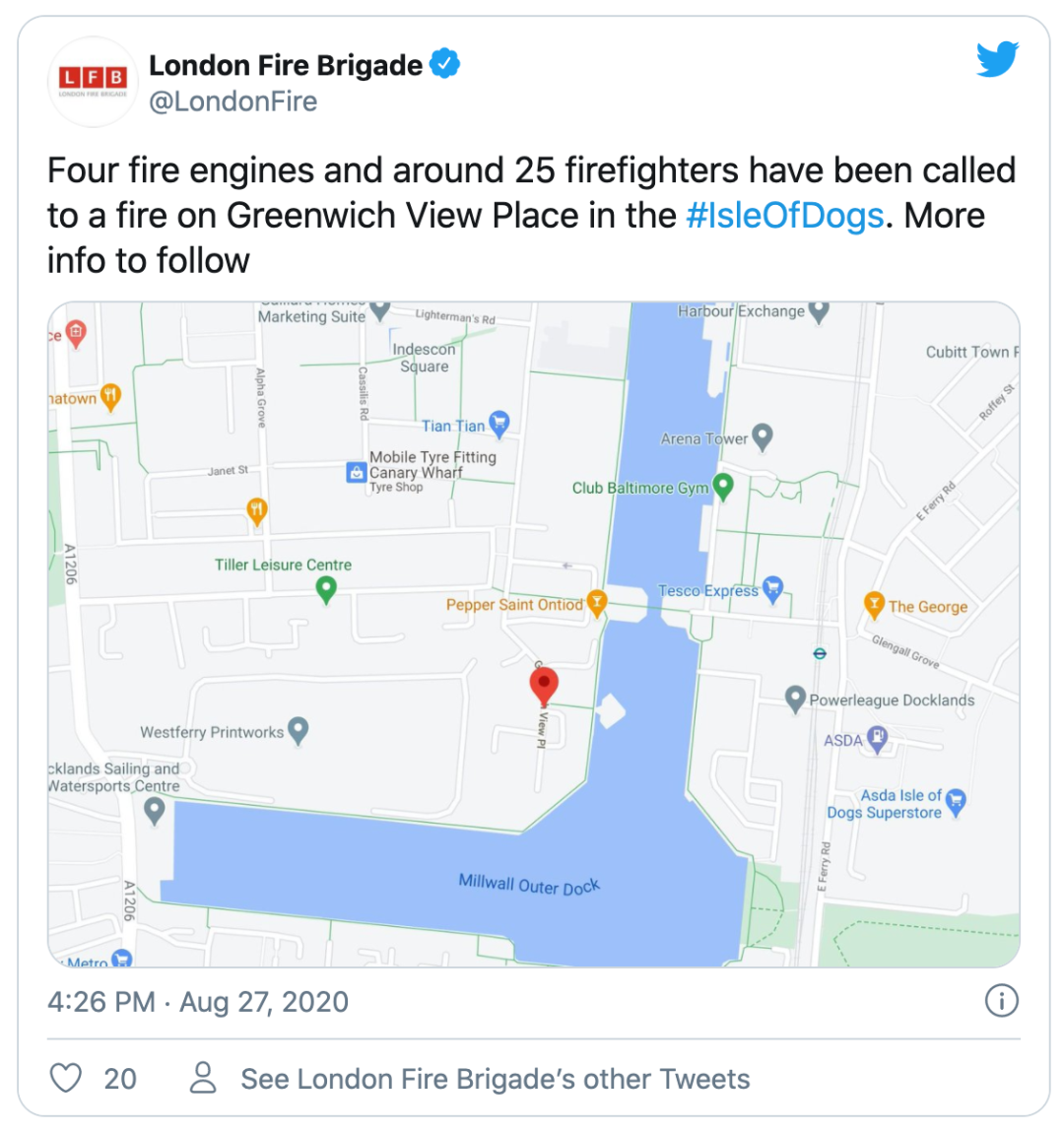Click the Asda Isle of Dogs Superstore marker

click(955, 802)
